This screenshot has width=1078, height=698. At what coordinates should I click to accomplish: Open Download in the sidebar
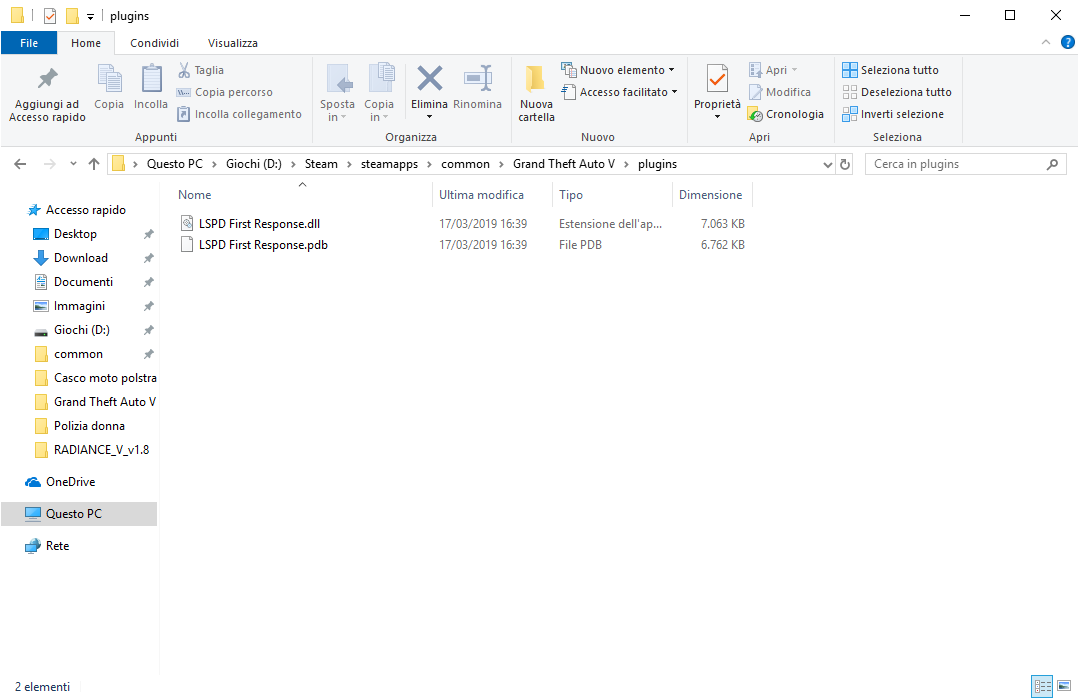point(81,258)
